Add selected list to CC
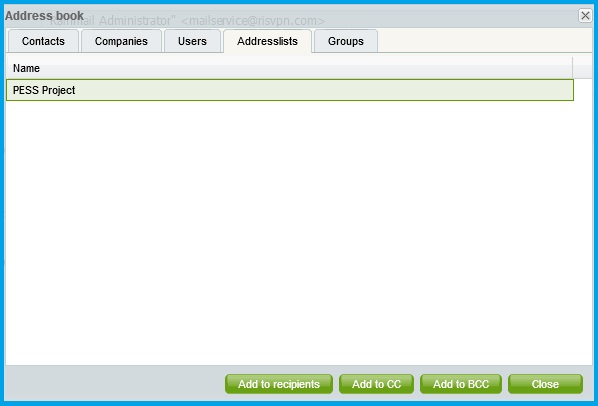598x406 pixels. tap(376, 384)
